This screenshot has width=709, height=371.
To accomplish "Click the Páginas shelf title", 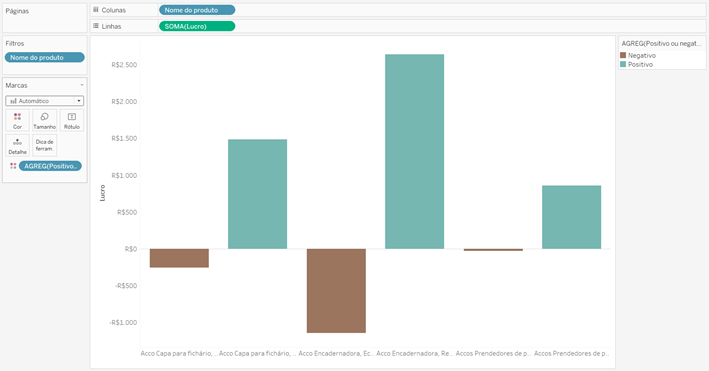I will pos(17,11).
